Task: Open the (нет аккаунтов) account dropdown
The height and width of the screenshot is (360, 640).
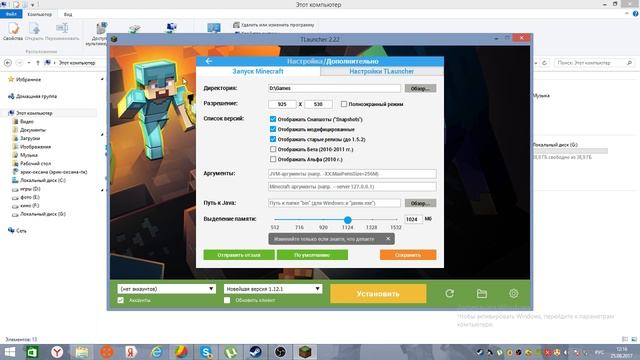Action: click(x=166, y=289)
